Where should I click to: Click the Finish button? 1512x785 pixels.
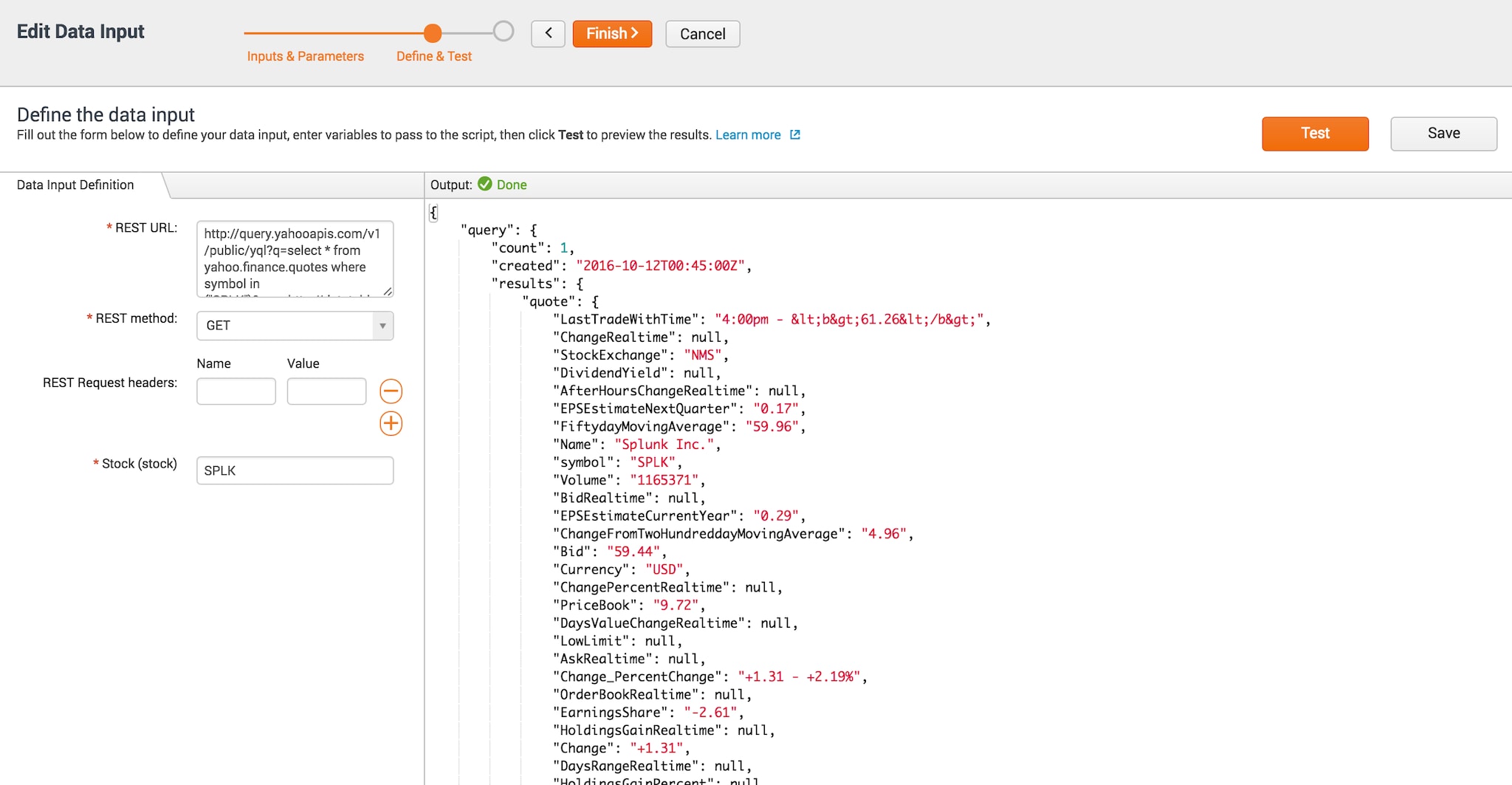(x=612, y=33)
